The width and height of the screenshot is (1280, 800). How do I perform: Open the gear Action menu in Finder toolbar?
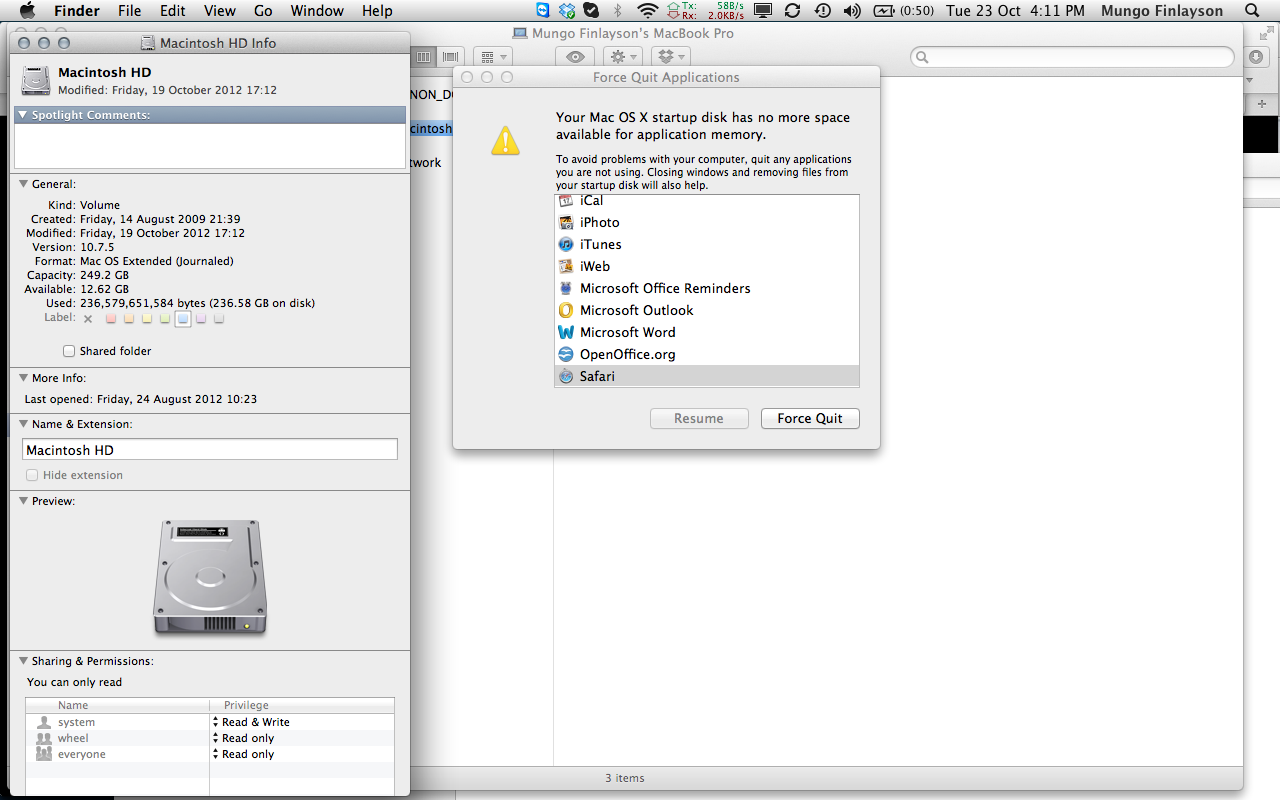coord(625,57)
